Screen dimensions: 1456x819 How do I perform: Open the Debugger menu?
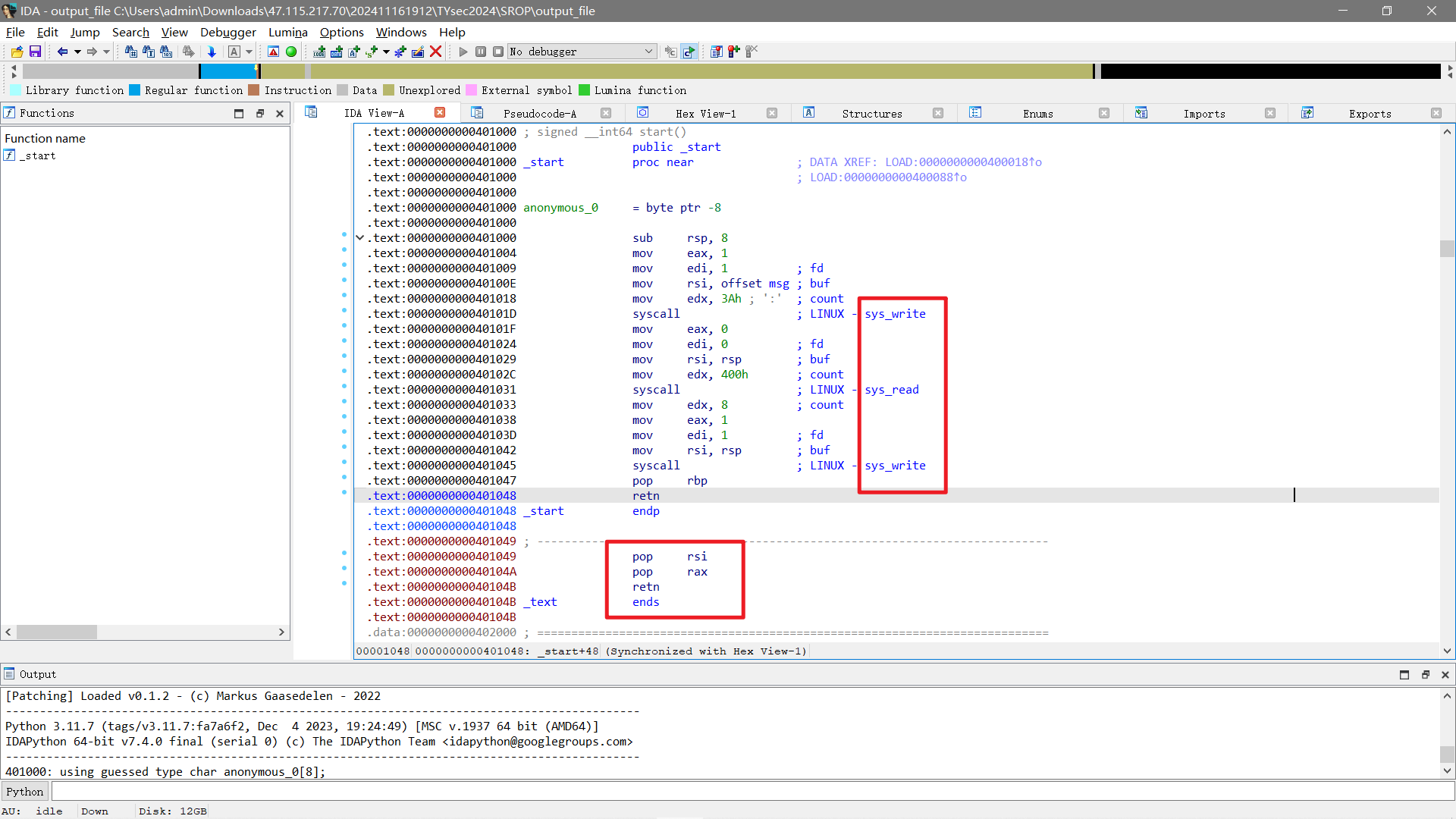227,32
